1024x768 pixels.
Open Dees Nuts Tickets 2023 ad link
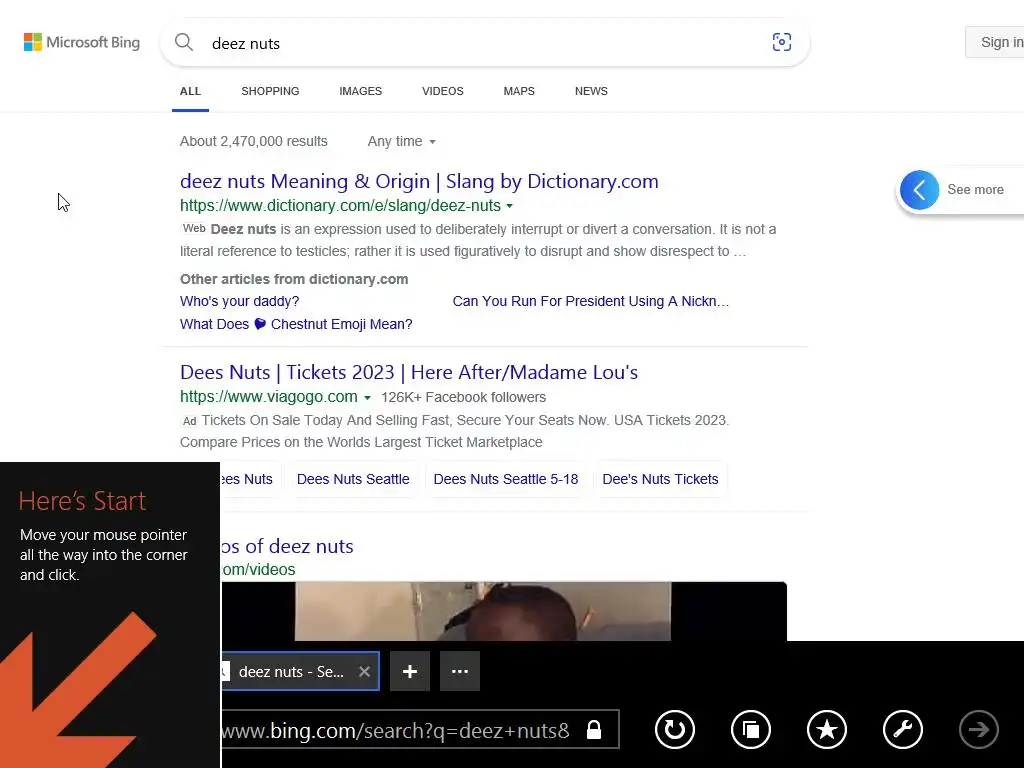pyautogui.click(x=409, y=372)
